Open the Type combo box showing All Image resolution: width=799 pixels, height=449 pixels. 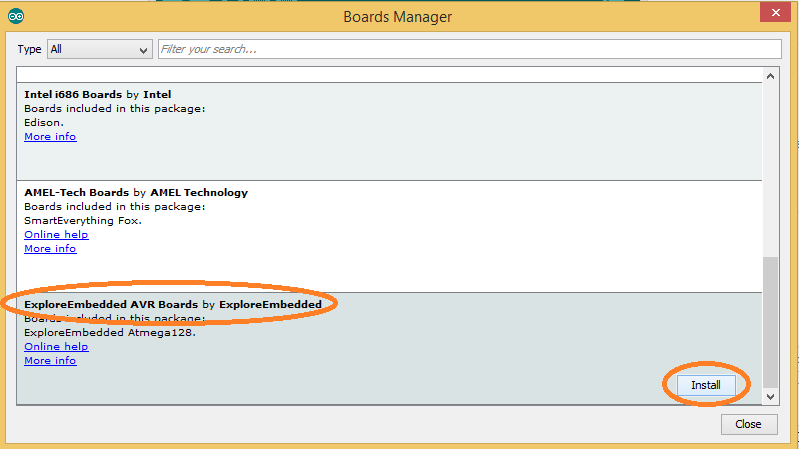tap(100, 49)
